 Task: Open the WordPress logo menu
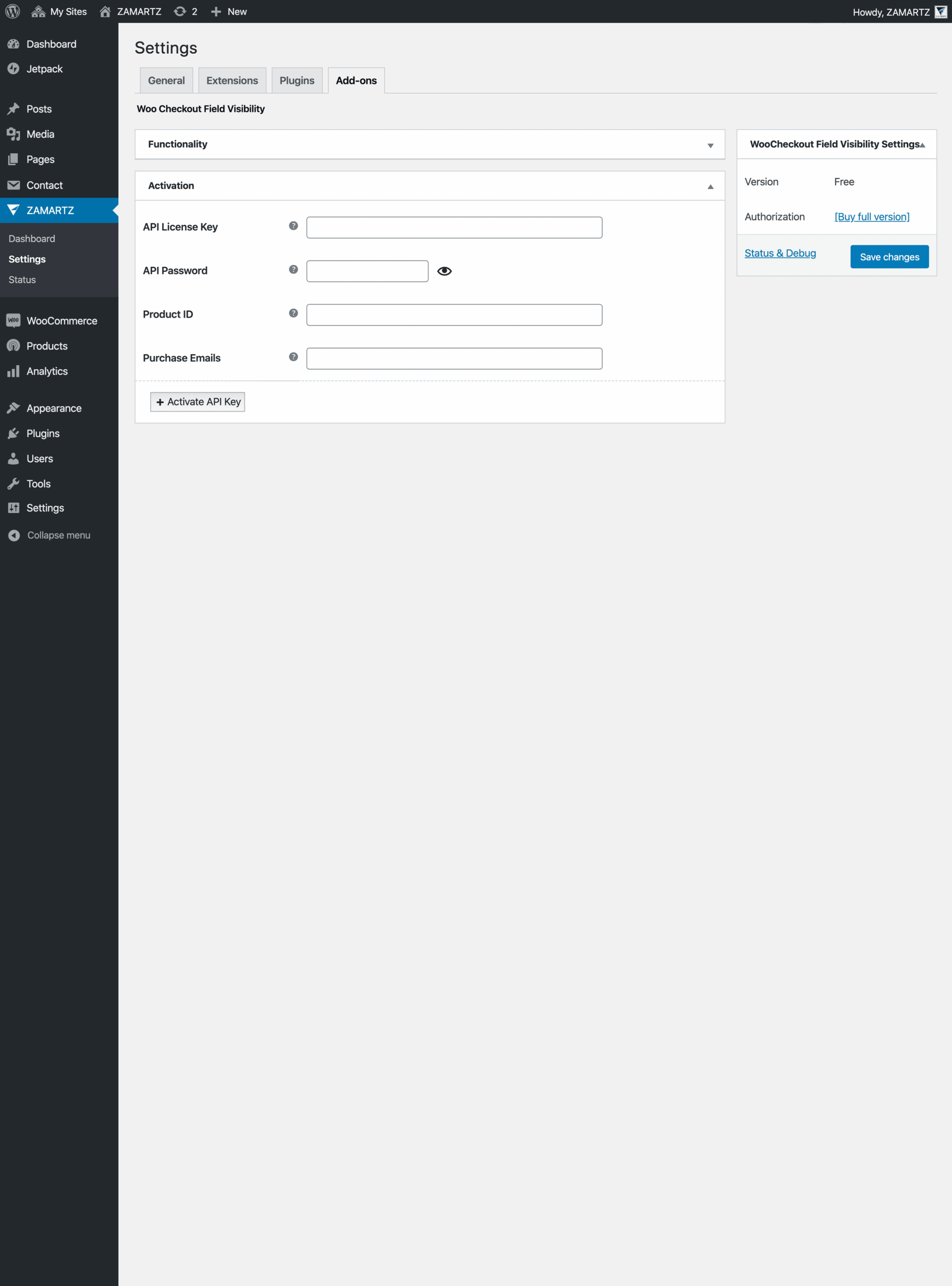click(x=12, y=11)
